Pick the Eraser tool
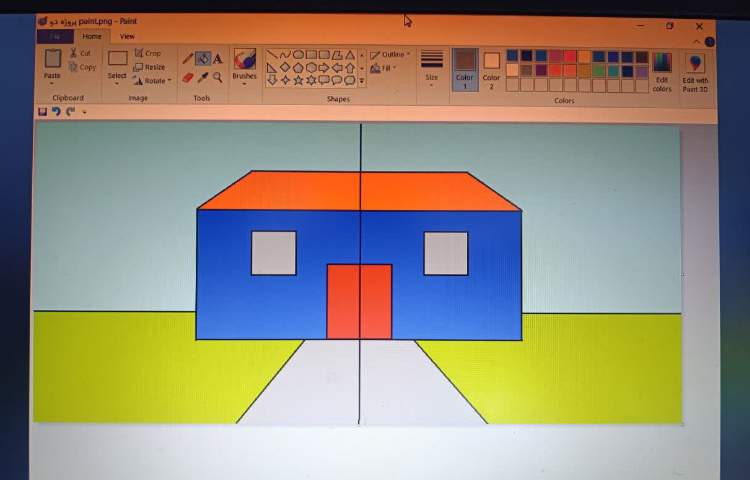 [188, 77]
